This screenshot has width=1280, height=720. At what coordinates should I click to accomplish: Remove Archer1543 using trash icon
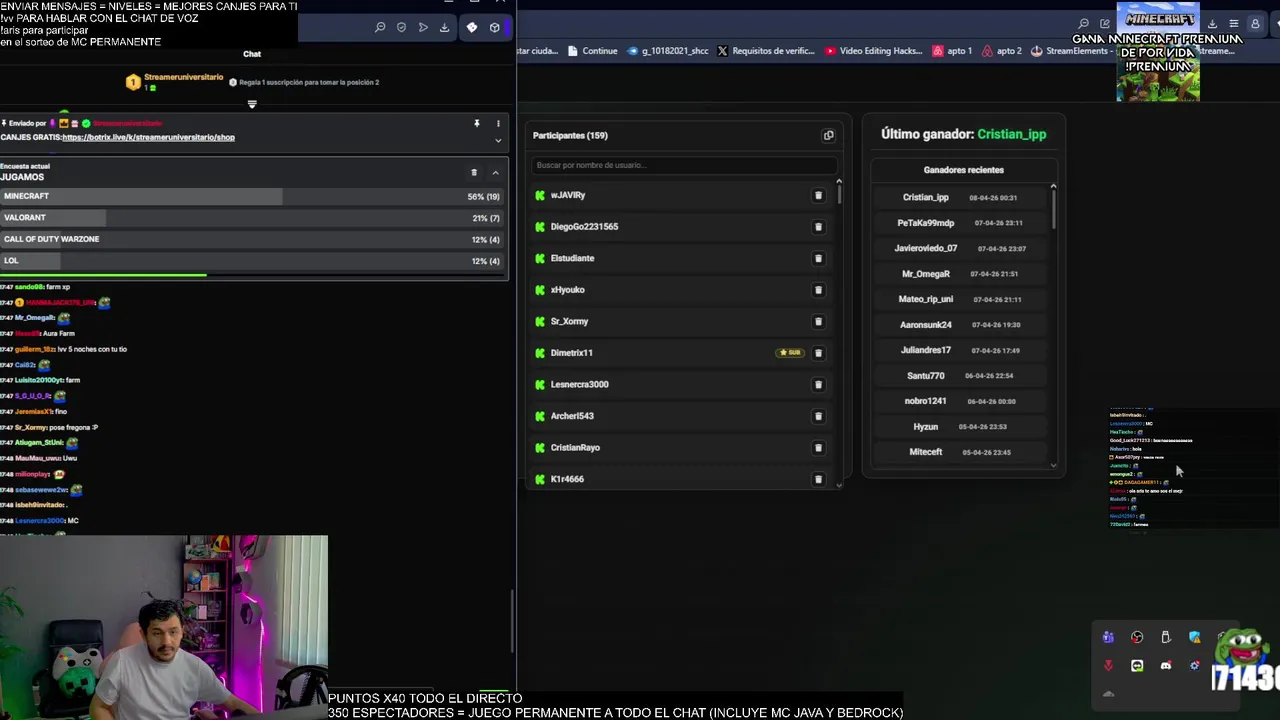(818, 416)
